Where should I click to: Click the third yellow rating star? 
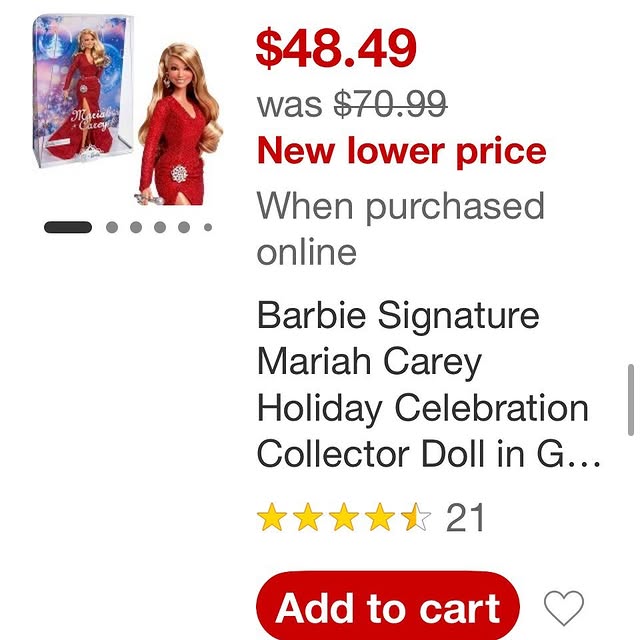pos(343,518)
